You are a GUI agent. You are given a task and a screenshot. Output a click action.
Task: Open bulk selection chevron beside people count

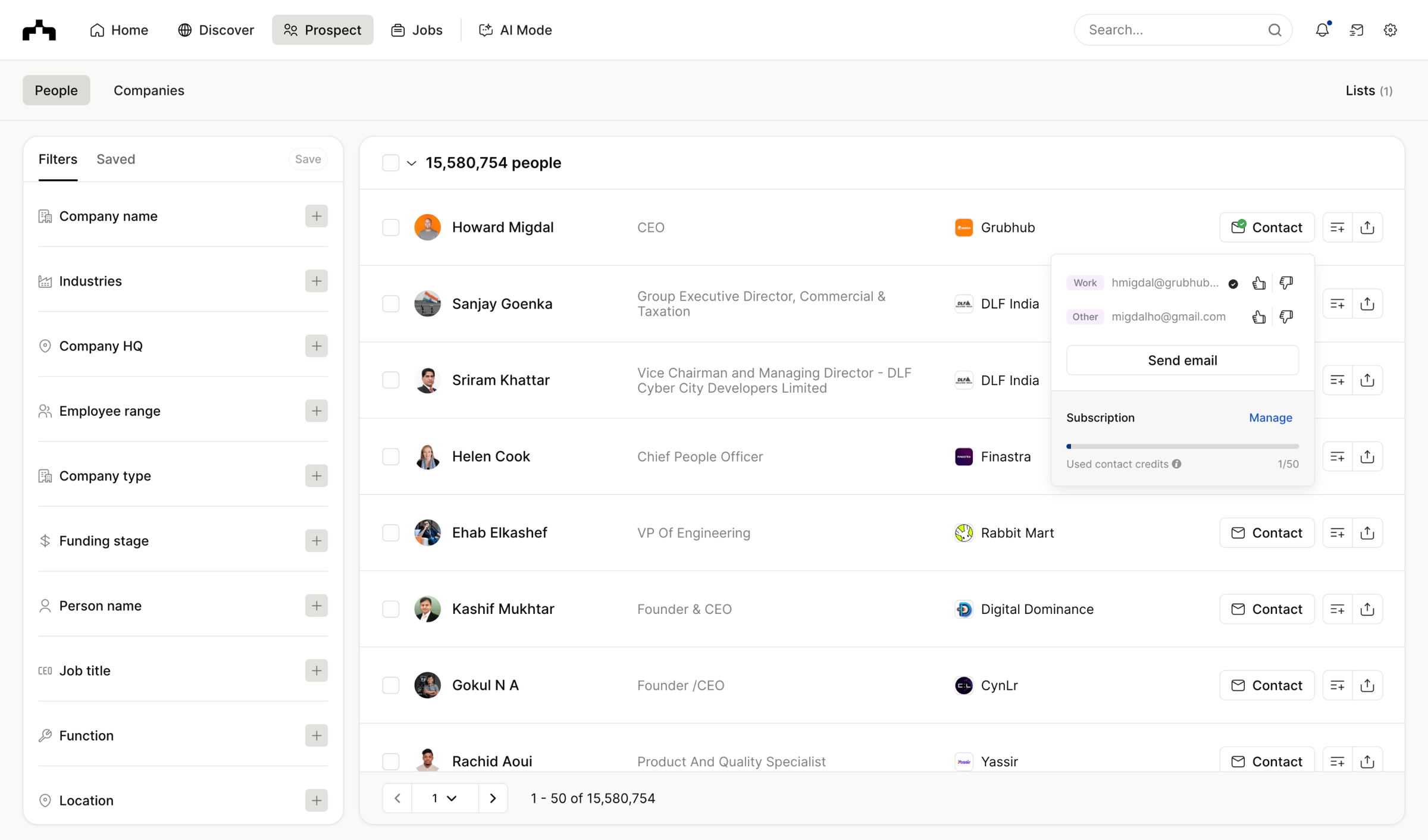(411, 163)
